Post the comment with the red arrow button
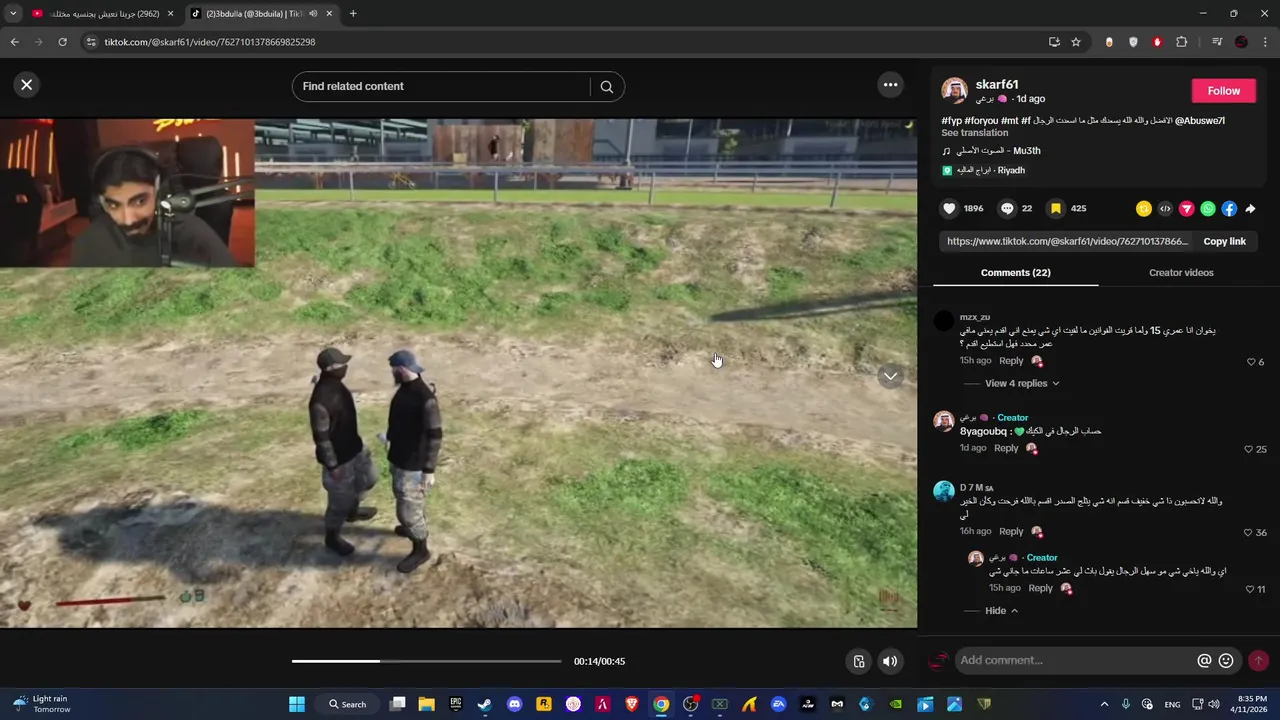 (x=1258, y=661)
